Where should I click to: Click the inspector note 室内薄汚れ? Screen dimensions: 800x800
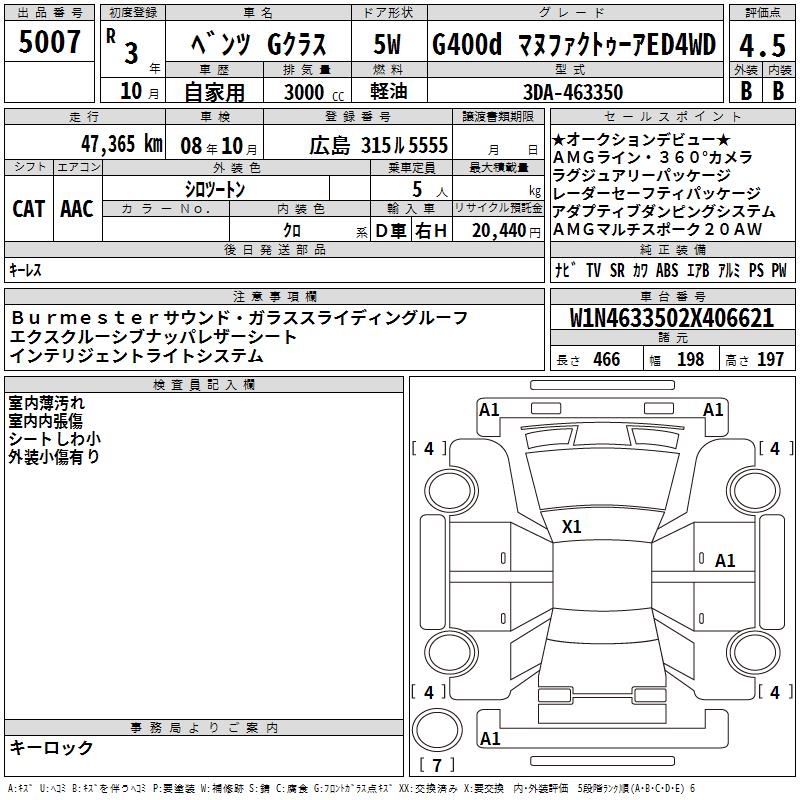pyautogui.click(x=46, y=403)
